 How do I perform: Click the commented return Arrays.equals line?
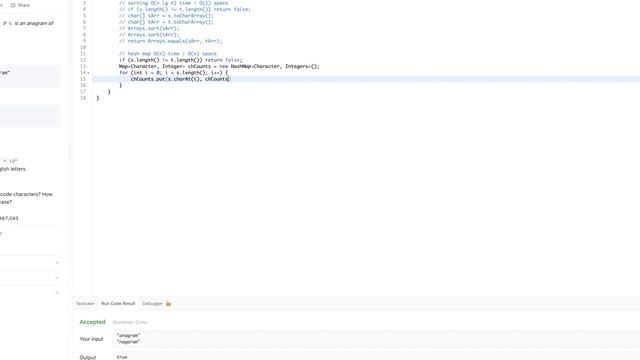point(171,41)
